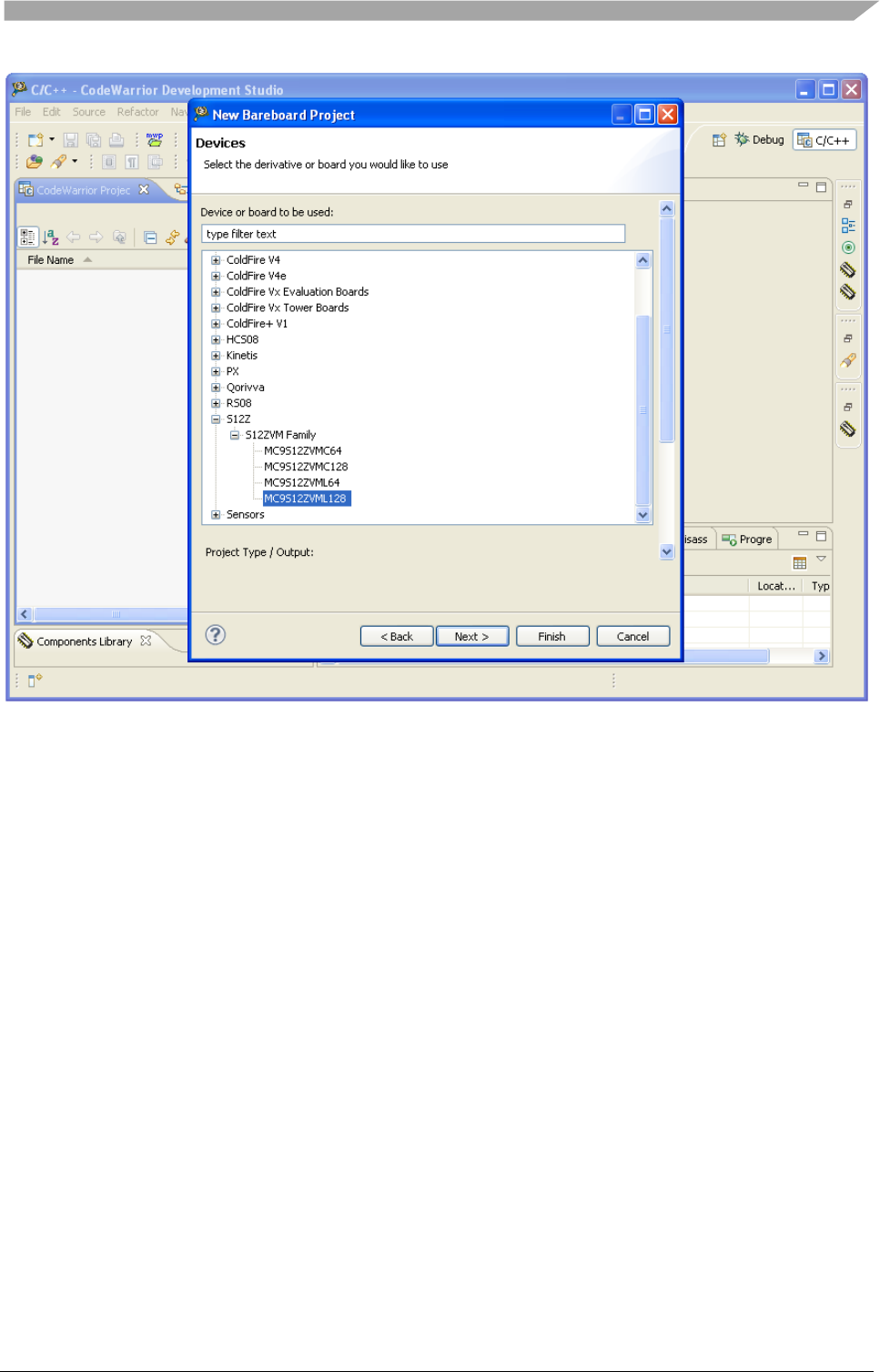This screenshot has width=880, height=1372.
Task: Select the Progress tab in bottom panel
Action: click(x=747, y=539)
